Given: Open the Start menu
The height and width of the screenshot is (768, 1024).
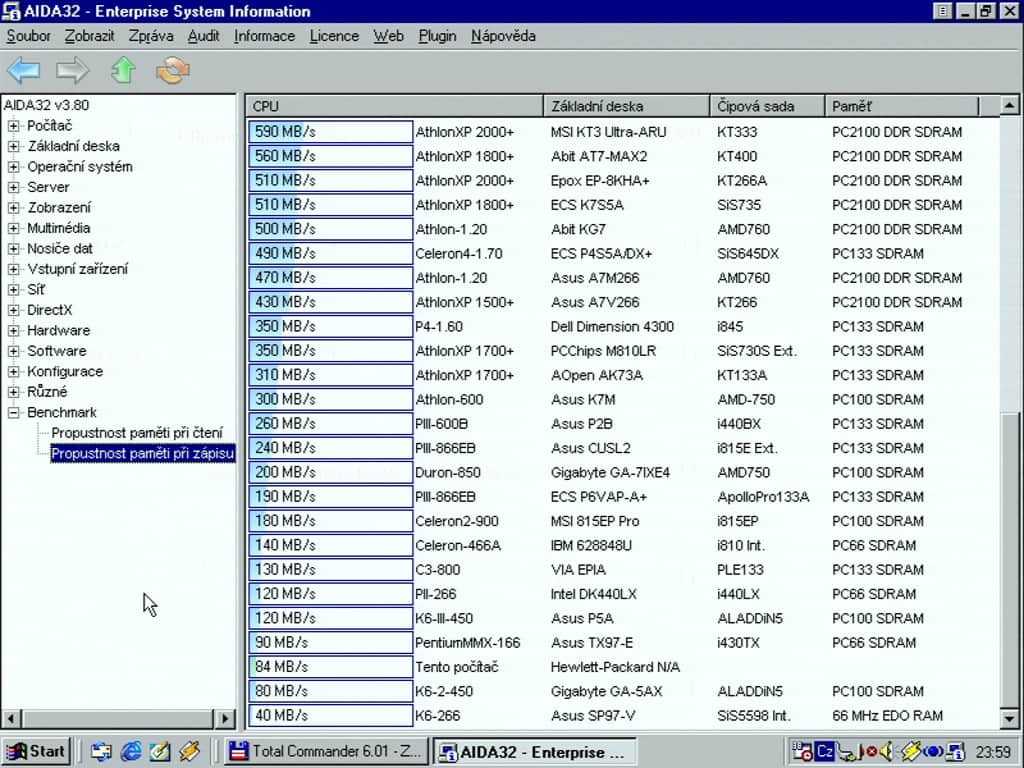Looking at the screenshot, I should point(37,752).
